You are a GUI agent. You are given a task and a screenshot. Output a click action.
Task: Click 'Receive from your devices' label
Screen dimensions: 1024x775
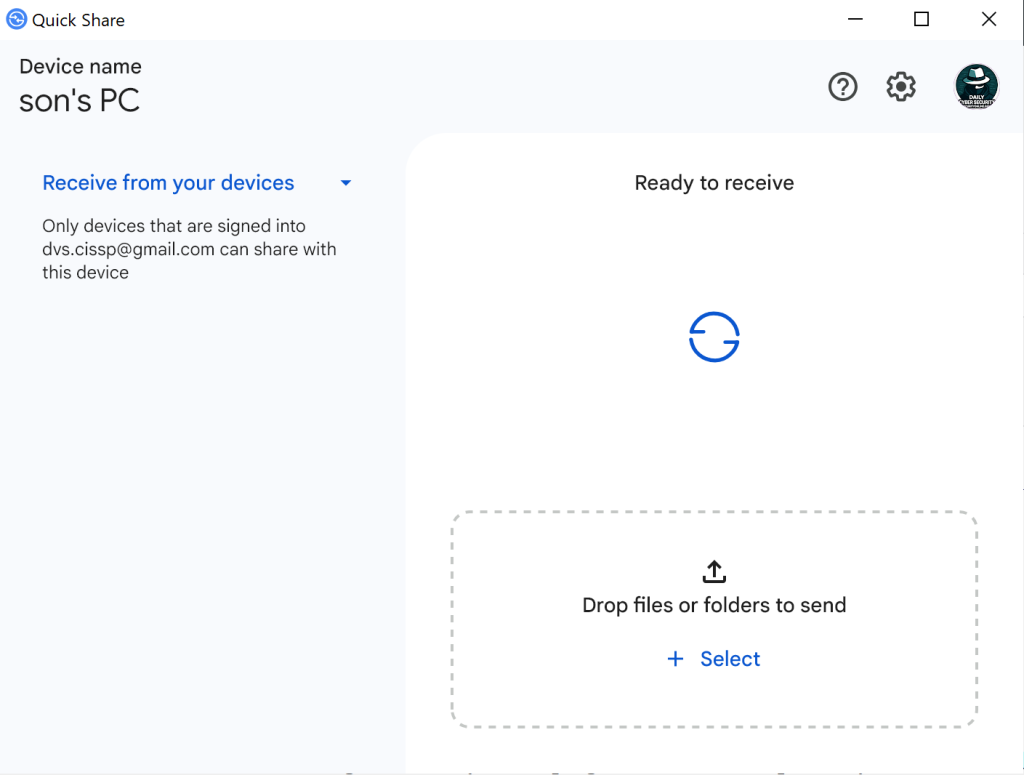click(168, 183)
